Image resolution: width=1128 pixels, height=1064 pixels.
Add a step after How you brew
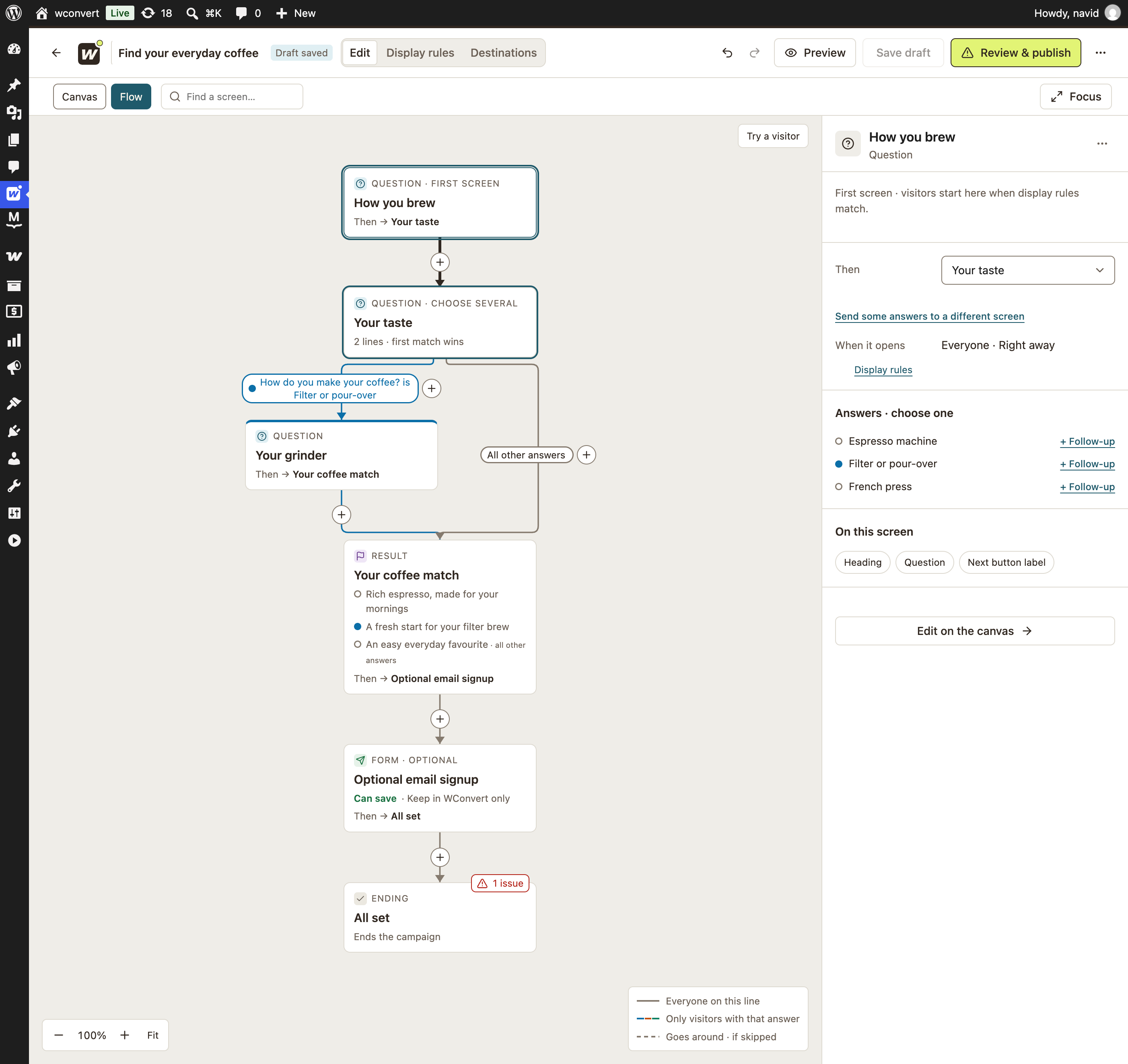point(440,262)
